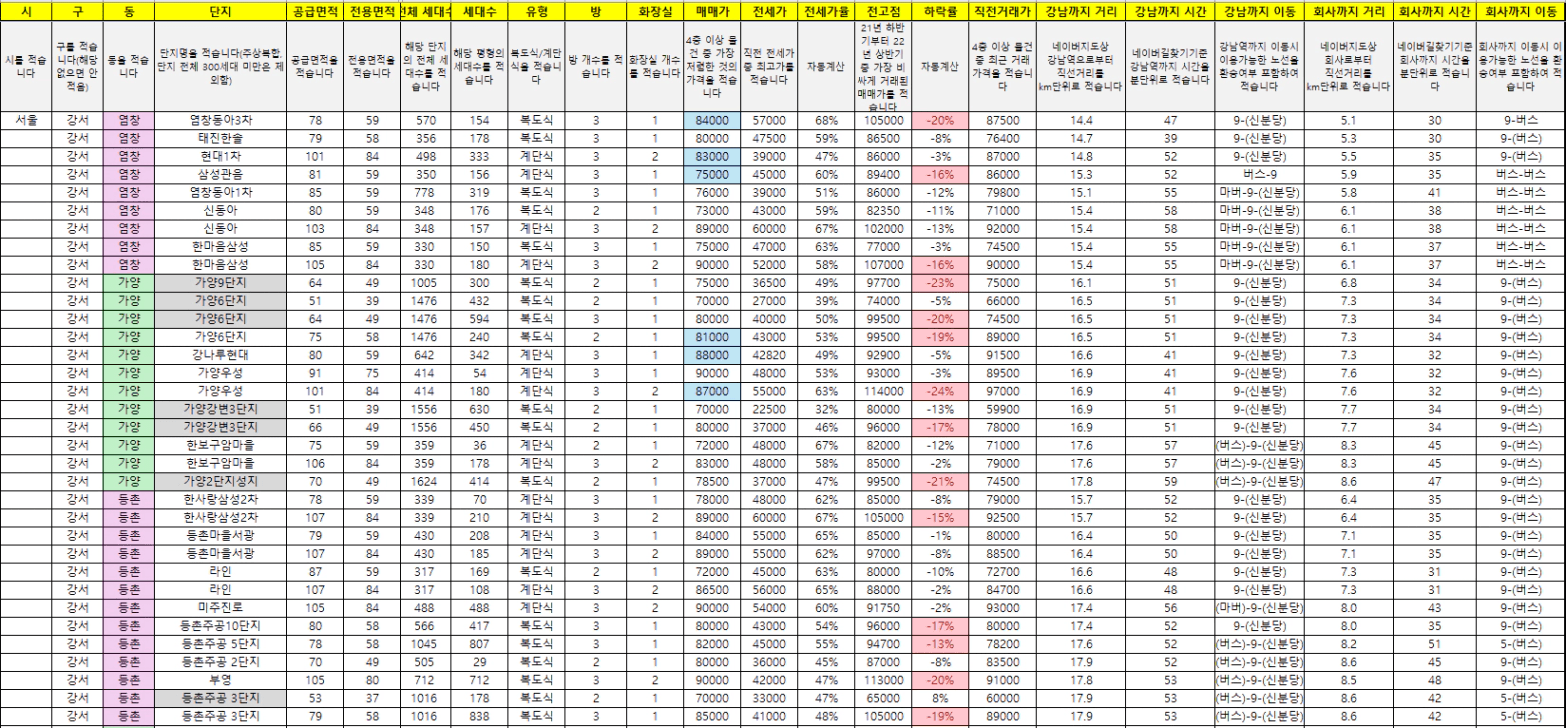The image size is (1566, 728).
Task: Select the 91750 전고점 cell in 미주진로 row
Action: [883, 606]
